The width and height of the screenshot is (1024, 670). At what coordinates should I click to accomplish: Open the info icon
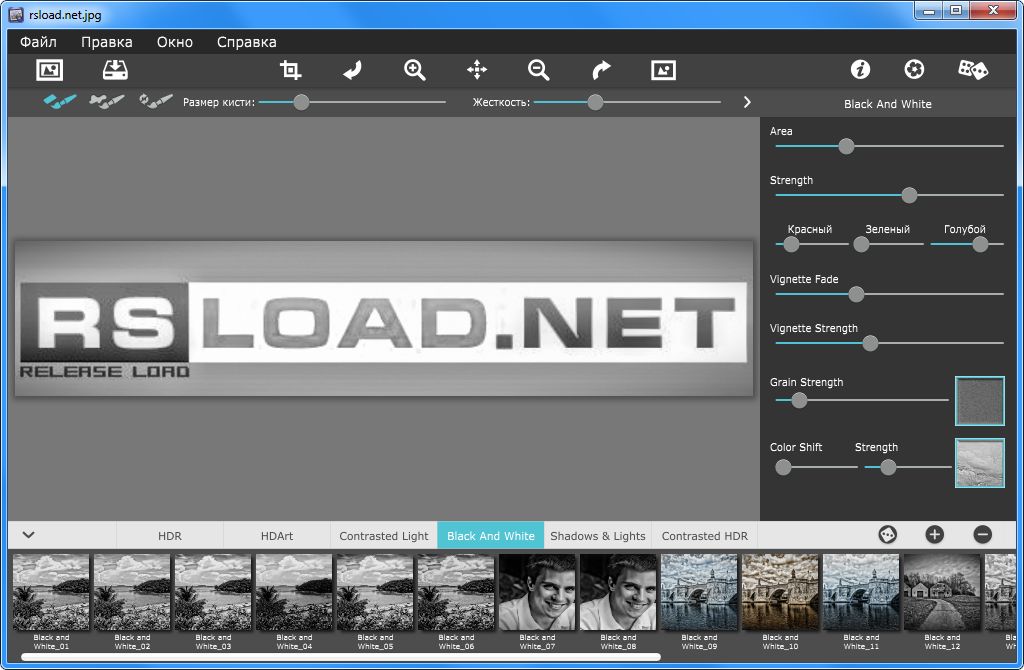pos(860,69)
